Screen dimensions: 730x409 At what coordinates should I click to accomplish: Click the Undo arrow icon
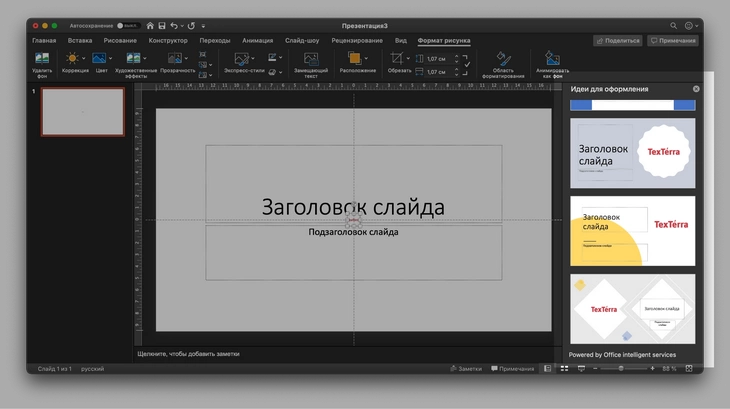(x=174, y=26)
